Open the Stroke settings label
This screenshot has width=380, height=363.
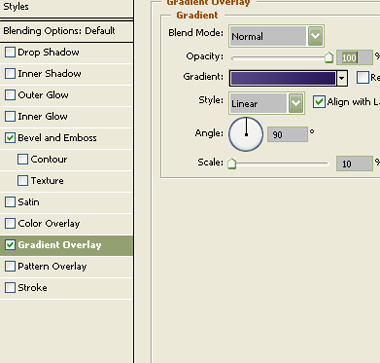tap(32, 287)
